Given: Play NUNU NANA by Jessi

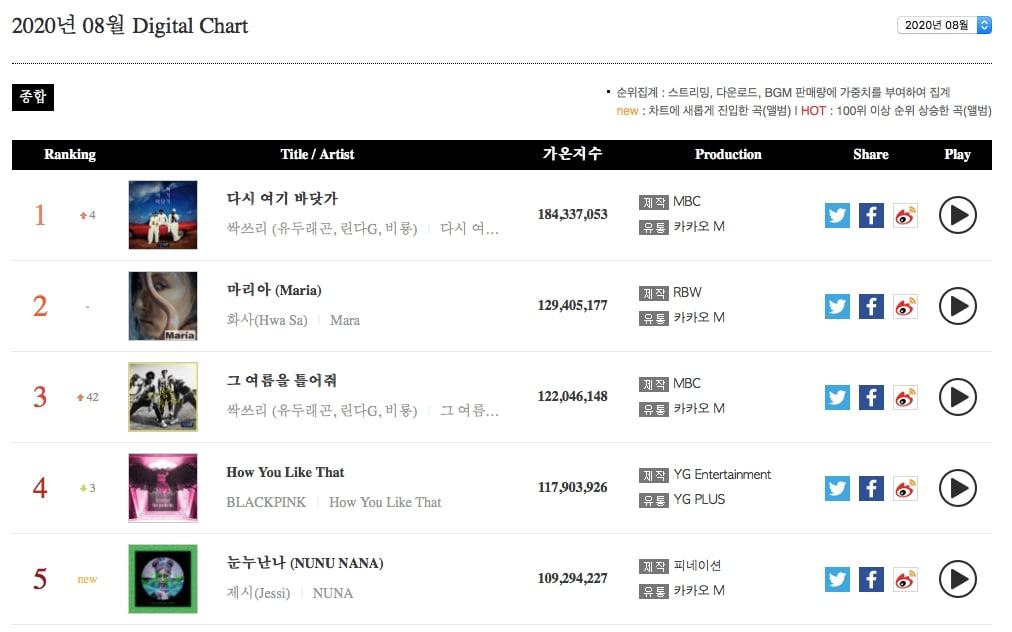Looking at the screenshot, I should pos(957,579).
